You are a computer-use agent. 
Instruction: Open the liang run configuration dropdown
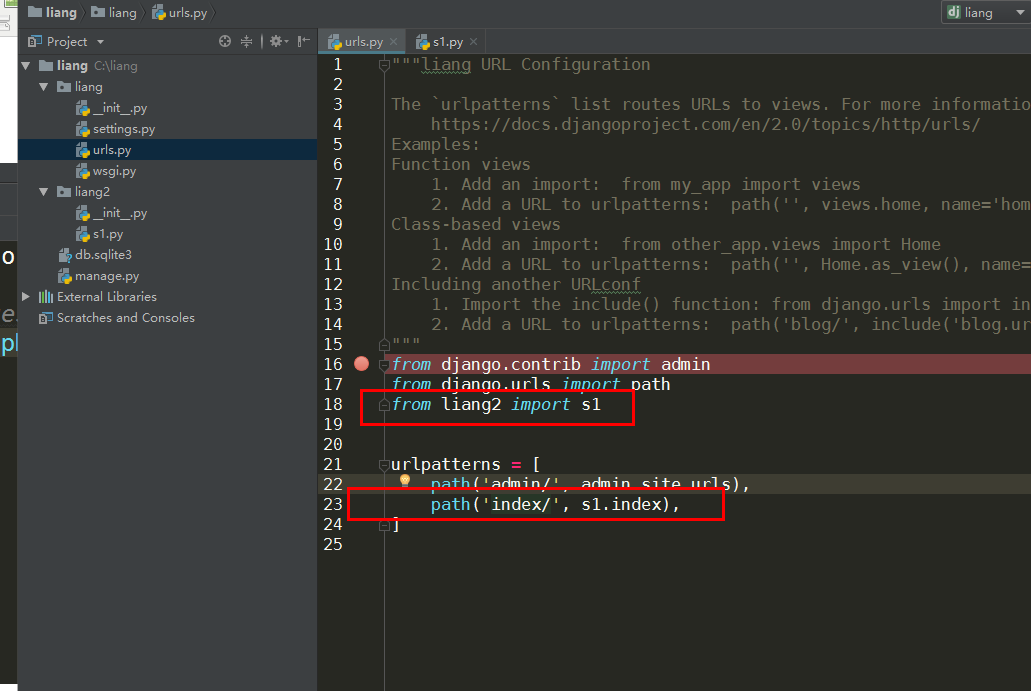point(1020,12)
